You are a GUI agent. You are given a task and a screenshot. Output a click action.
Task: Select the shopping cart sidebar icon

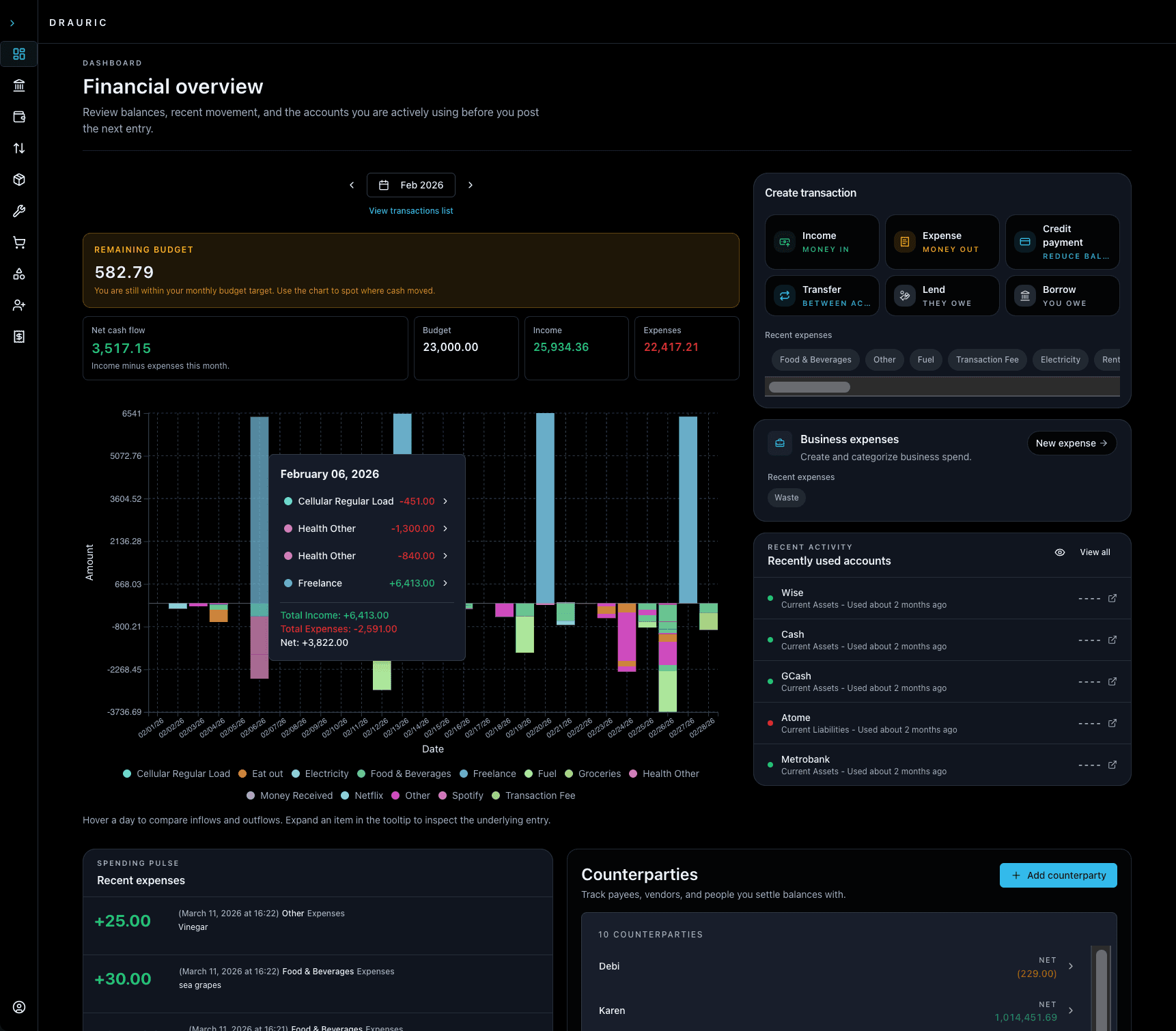[x=19, y=242]
